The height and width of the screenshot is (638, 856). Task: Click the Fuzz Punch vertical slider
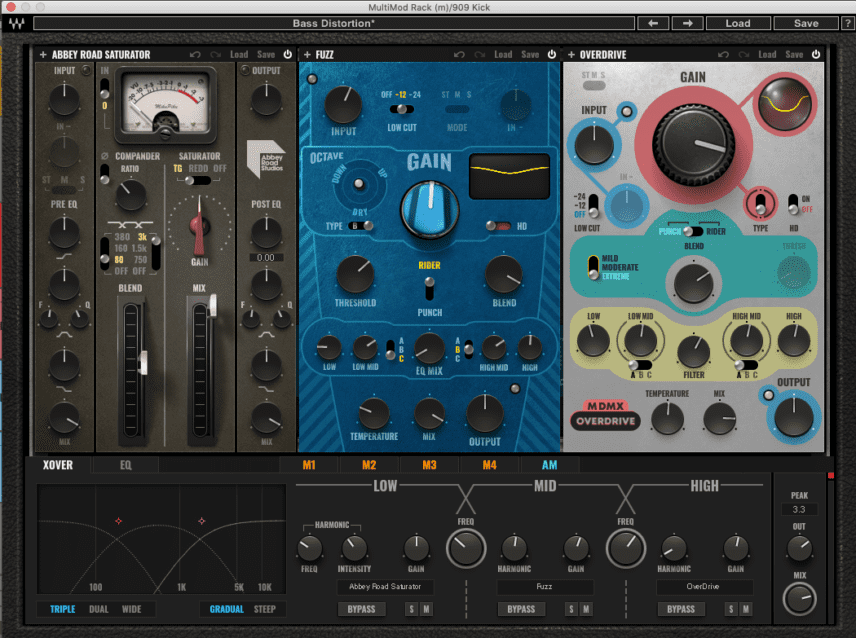click(430, 289)
